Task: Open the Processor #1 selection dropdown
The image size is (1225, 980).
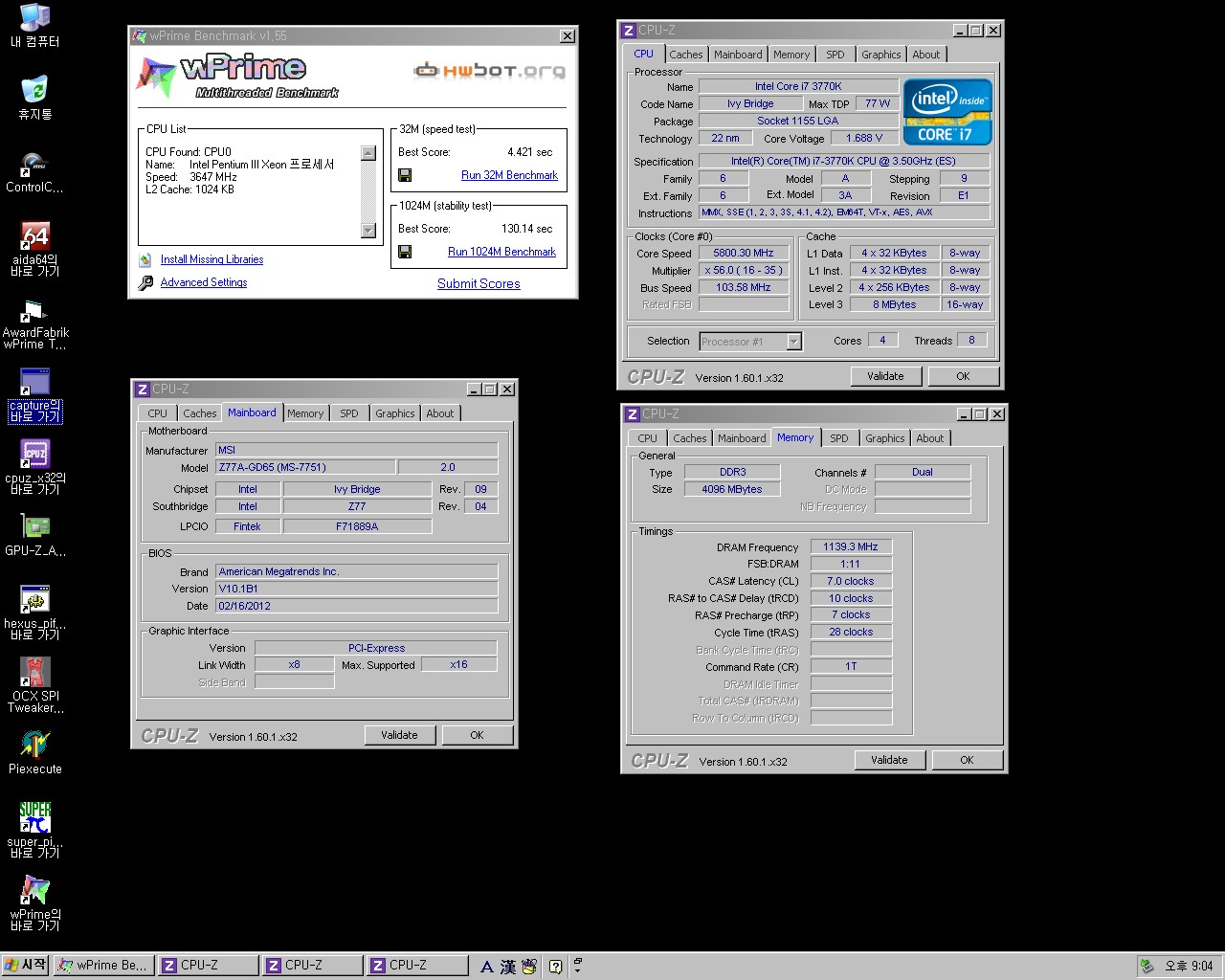Action: tap(750, 341)
